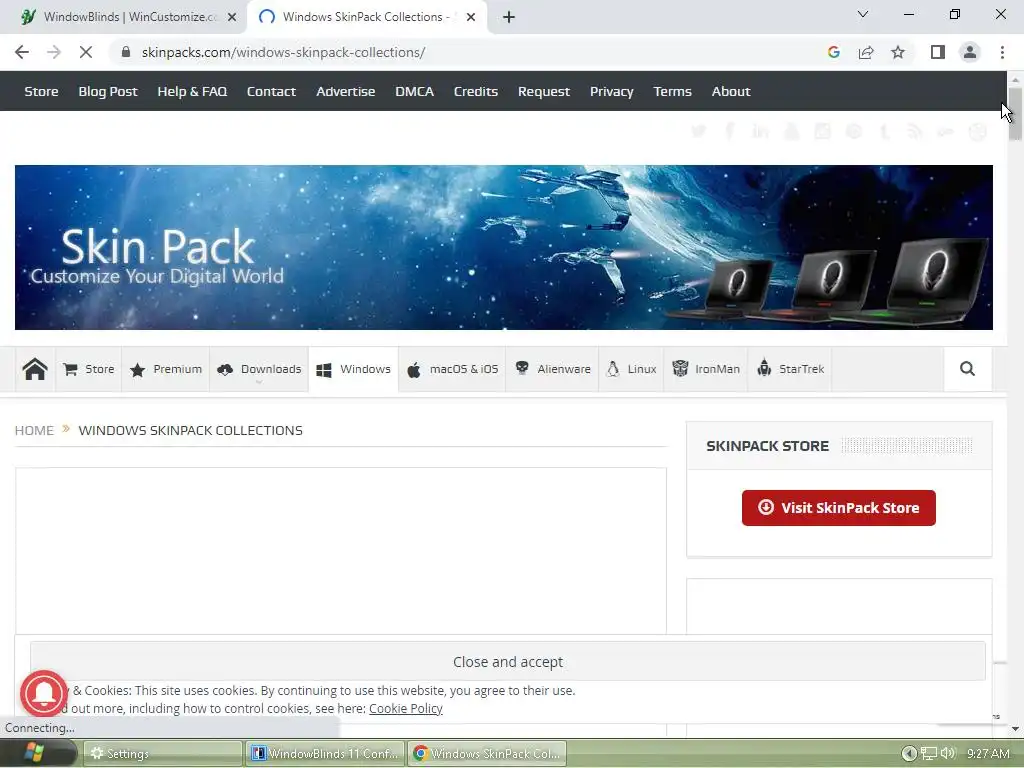
Task: Open the Privacy page
Action: tap(611, 91)
